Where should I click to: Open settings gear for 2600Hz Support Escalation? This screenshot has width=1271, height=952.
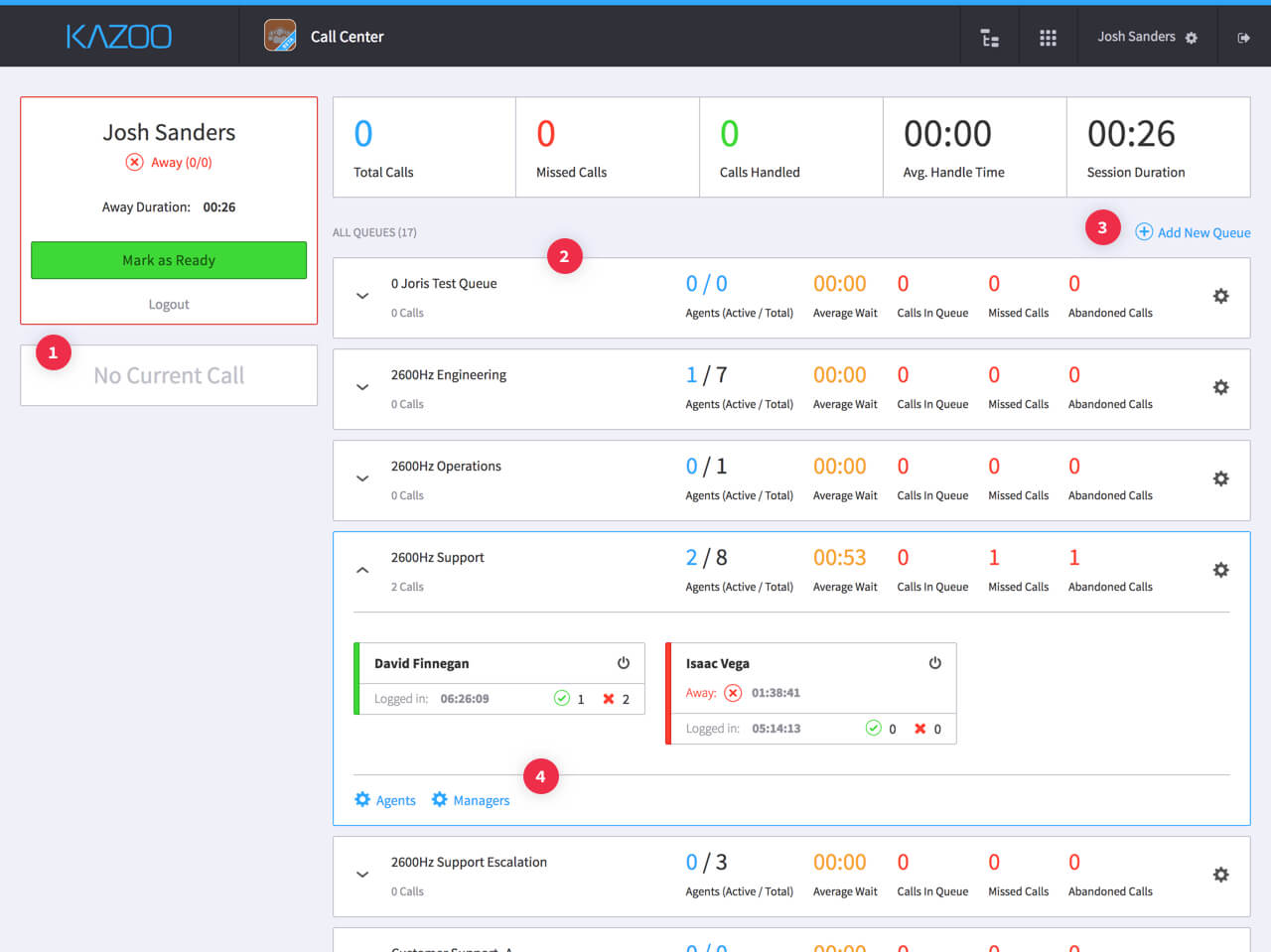(x=1221, y=875)
